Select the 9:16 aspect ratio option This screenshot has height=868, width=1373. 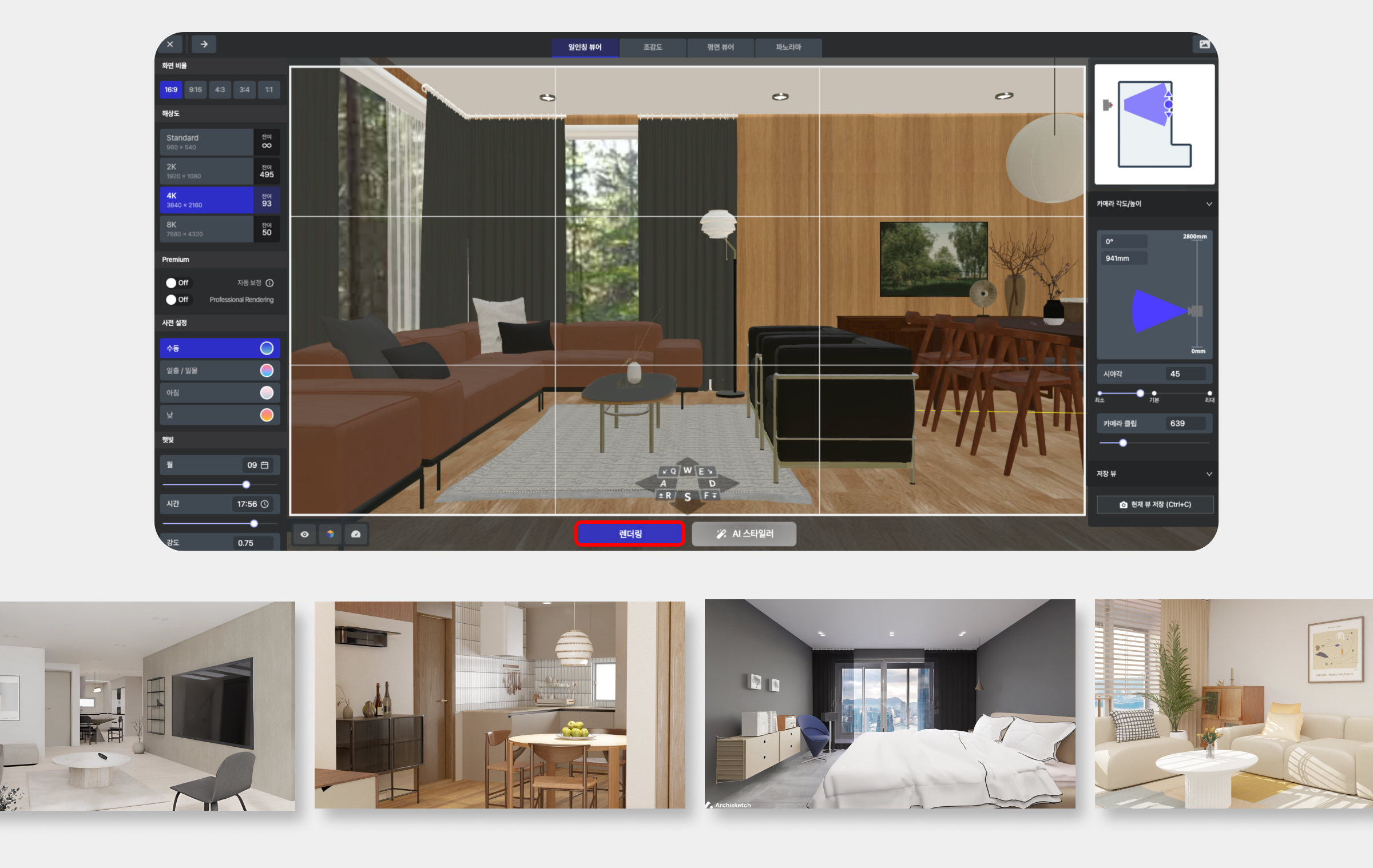196,90
